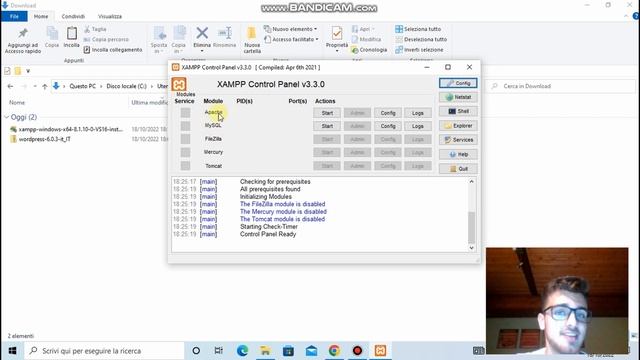Open Services from XAMPP panel
640x360 pixels.
pyautogui.click(x=458, y=140)
